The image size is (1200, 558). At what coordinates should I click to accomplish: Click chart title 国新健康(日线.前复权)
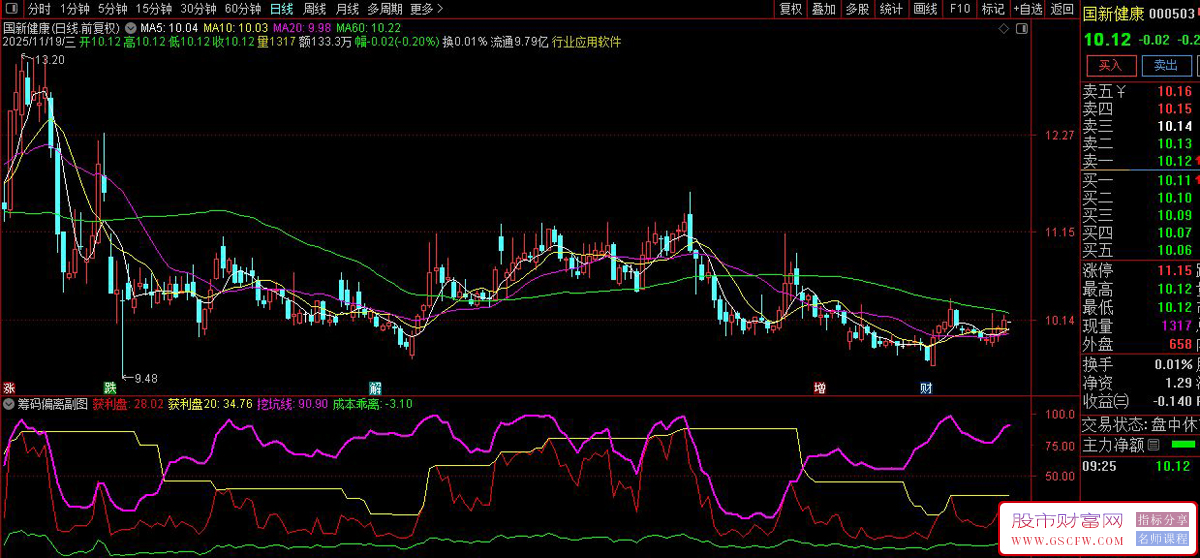pyautogui.click(x=62, y=27)
